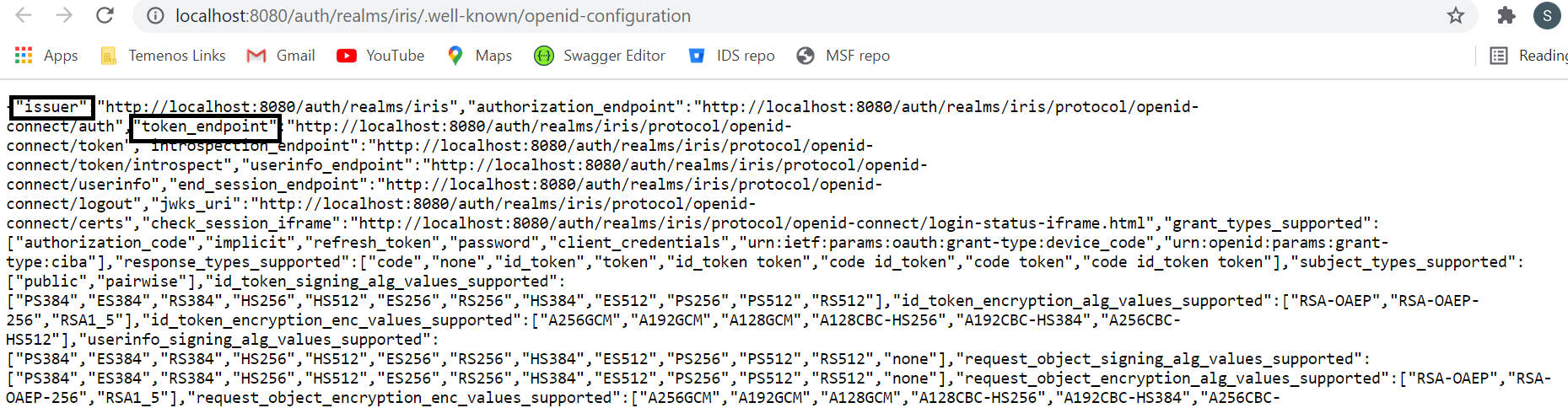1568x408 pixels.
Task: Open the Reading list panel
Action: 1528,56
